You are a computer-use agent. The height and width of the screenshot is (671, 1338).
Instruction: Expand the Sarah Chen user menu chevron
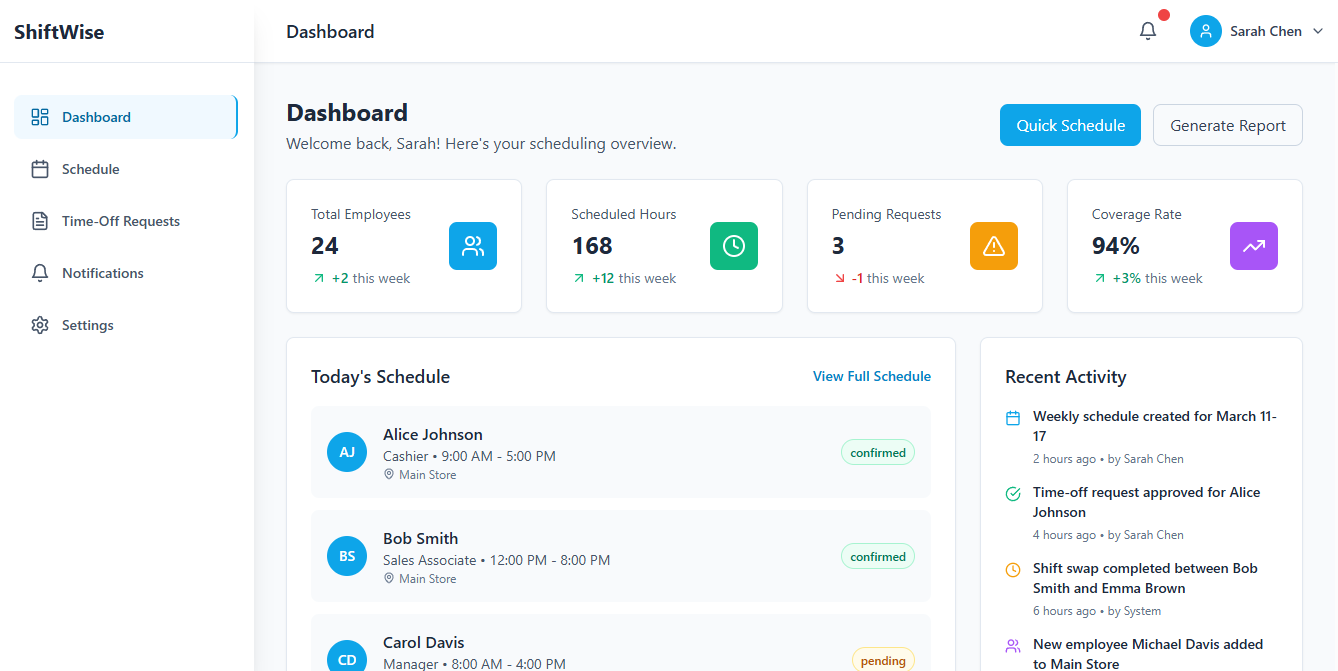tap(1317, 31)
